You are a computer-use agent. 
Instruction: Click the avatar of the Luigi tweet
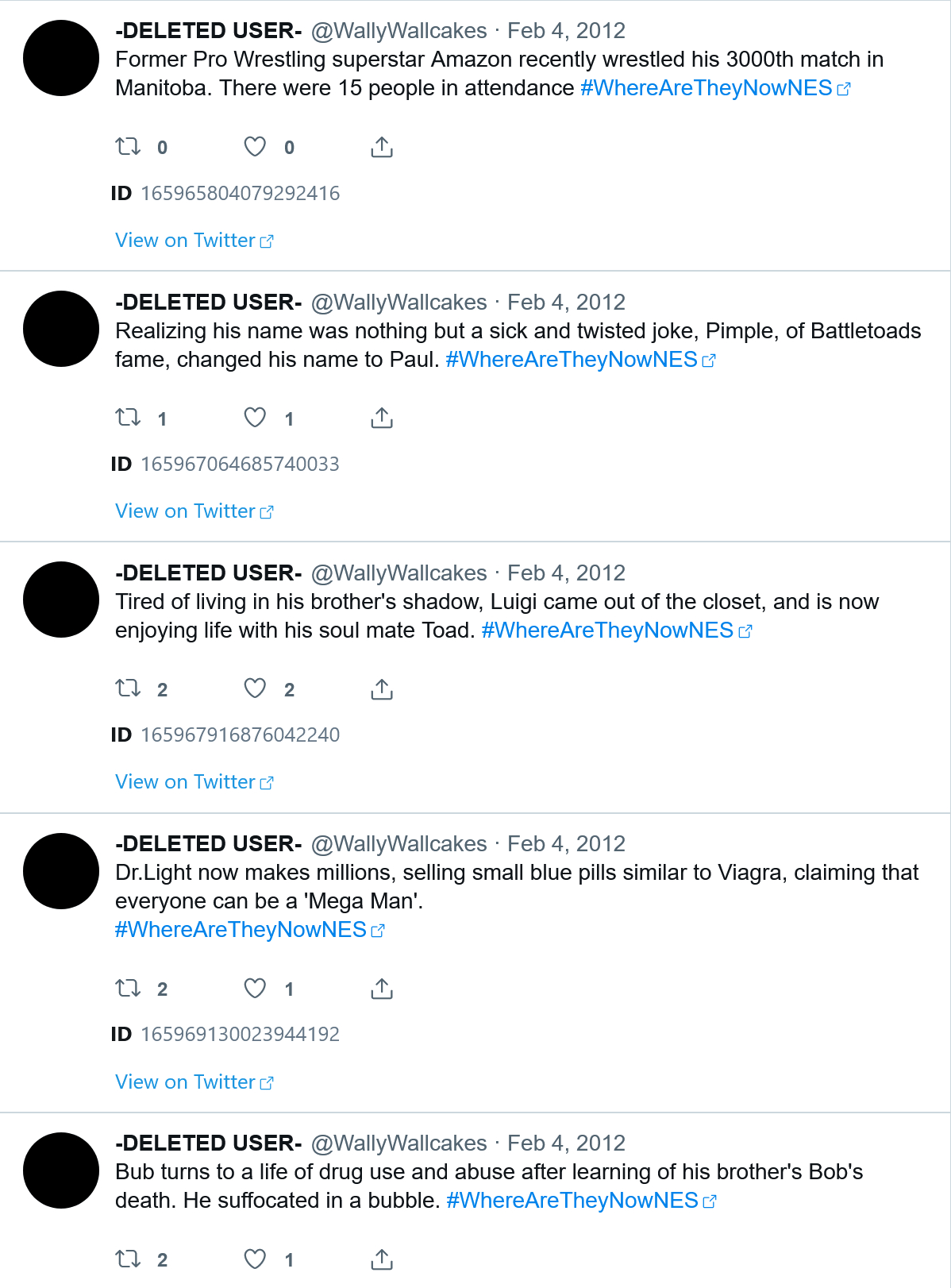[x=61, y=600]
